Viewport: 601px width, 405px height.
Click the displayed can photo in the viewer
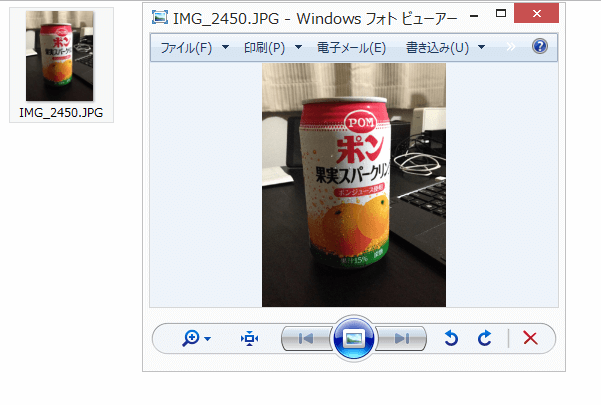pos(354,185)
